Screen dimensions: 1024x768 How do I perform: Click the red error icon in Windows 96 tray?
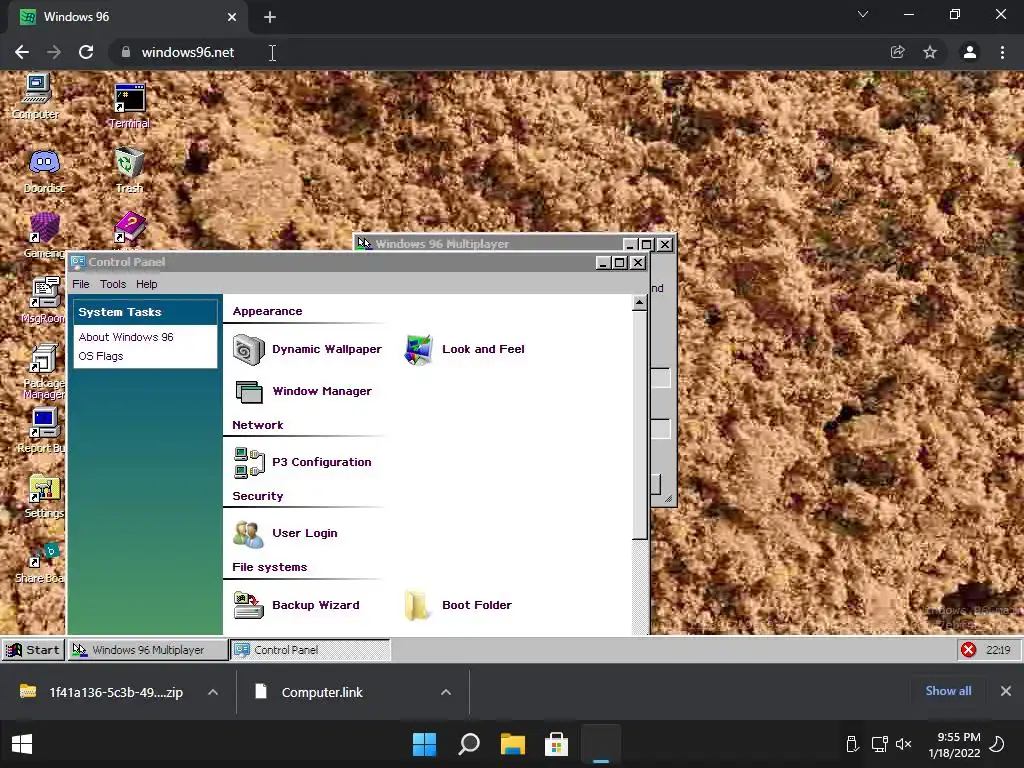point(968,650)
